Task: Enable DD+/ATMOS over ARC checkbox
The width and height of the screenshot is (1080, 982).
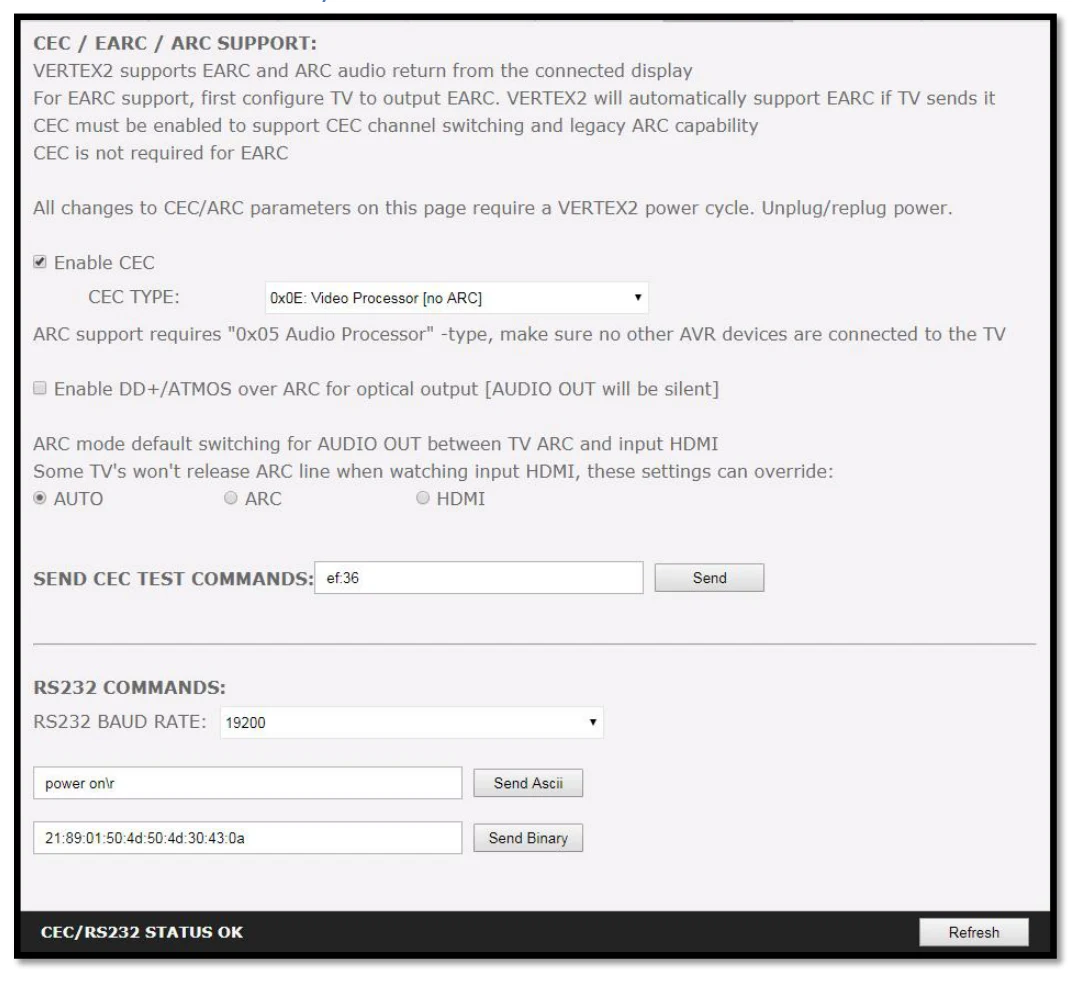Action: click(x=40, y=388)
